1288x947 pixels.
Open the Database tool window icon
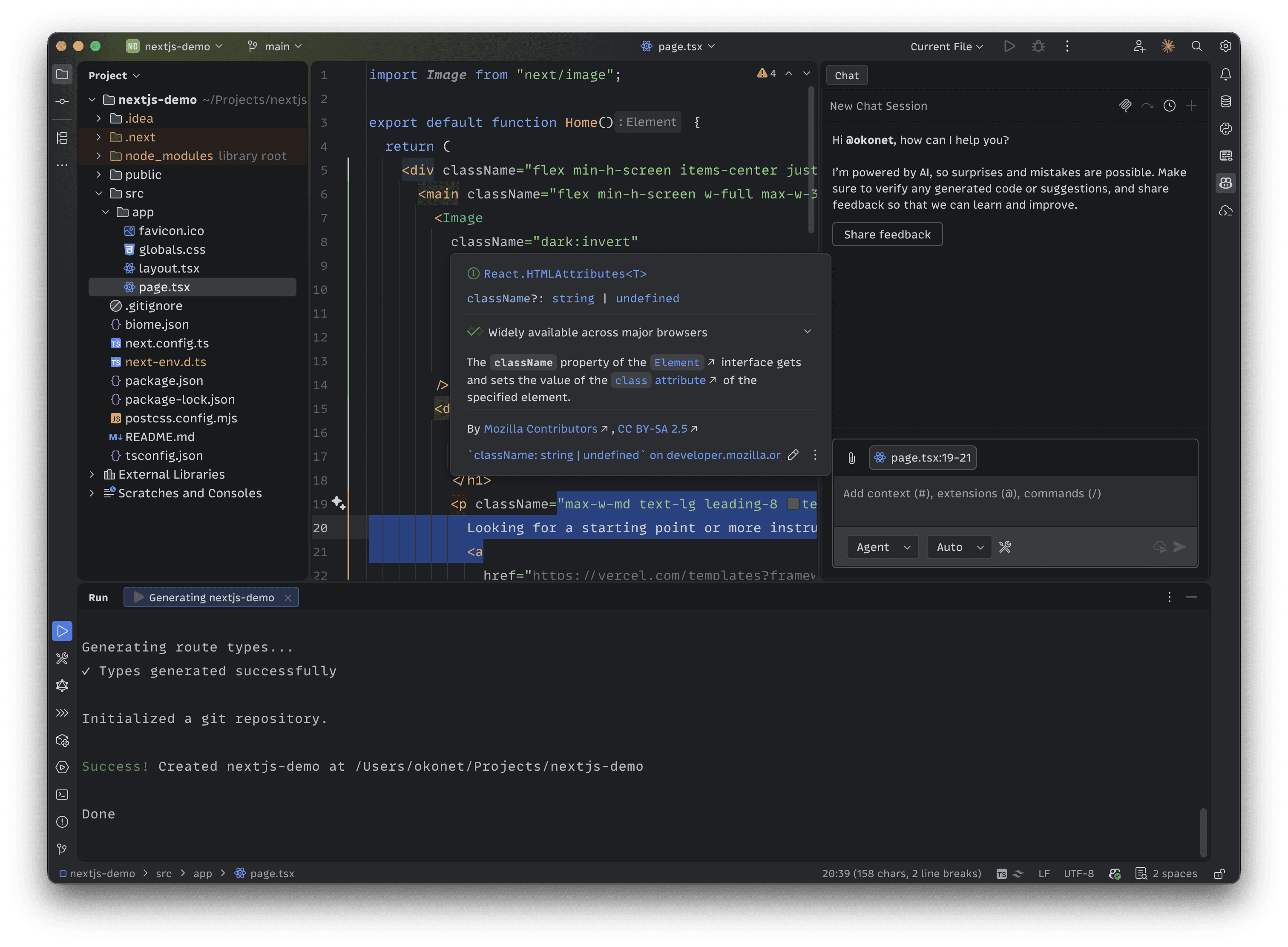[x=1225, y=101]
